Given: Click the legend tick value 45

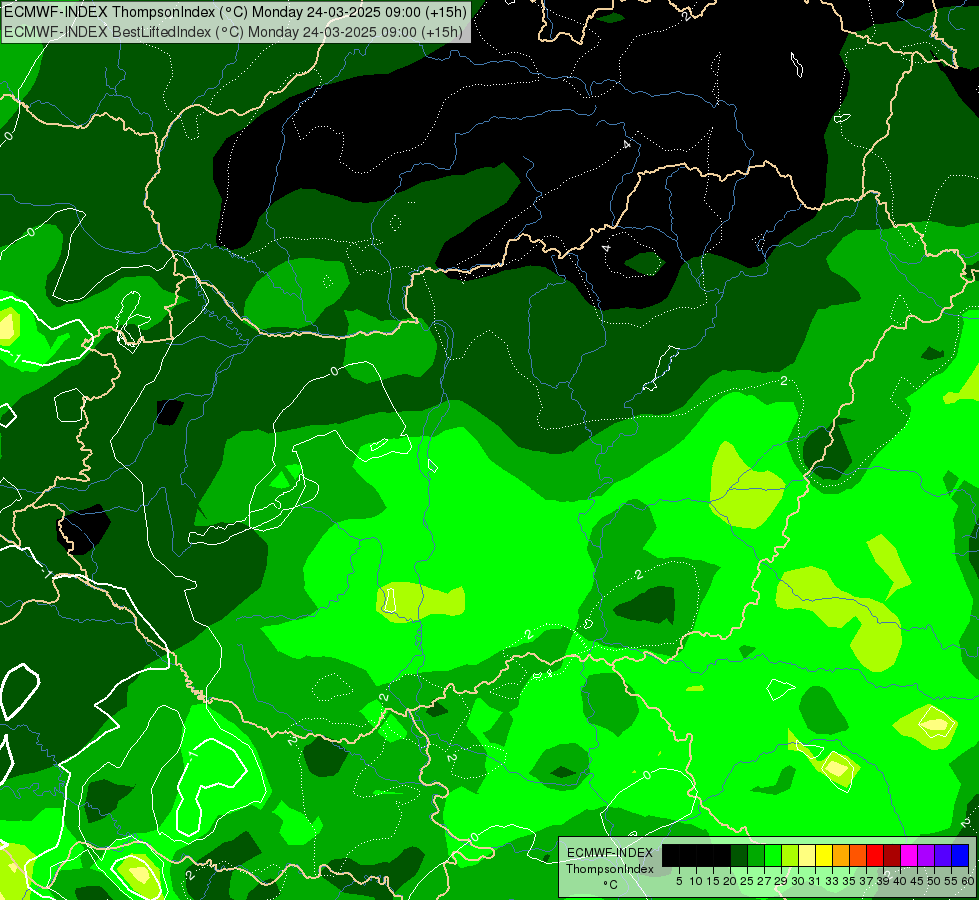Looking at the screenshot, I should coord(917,881).
